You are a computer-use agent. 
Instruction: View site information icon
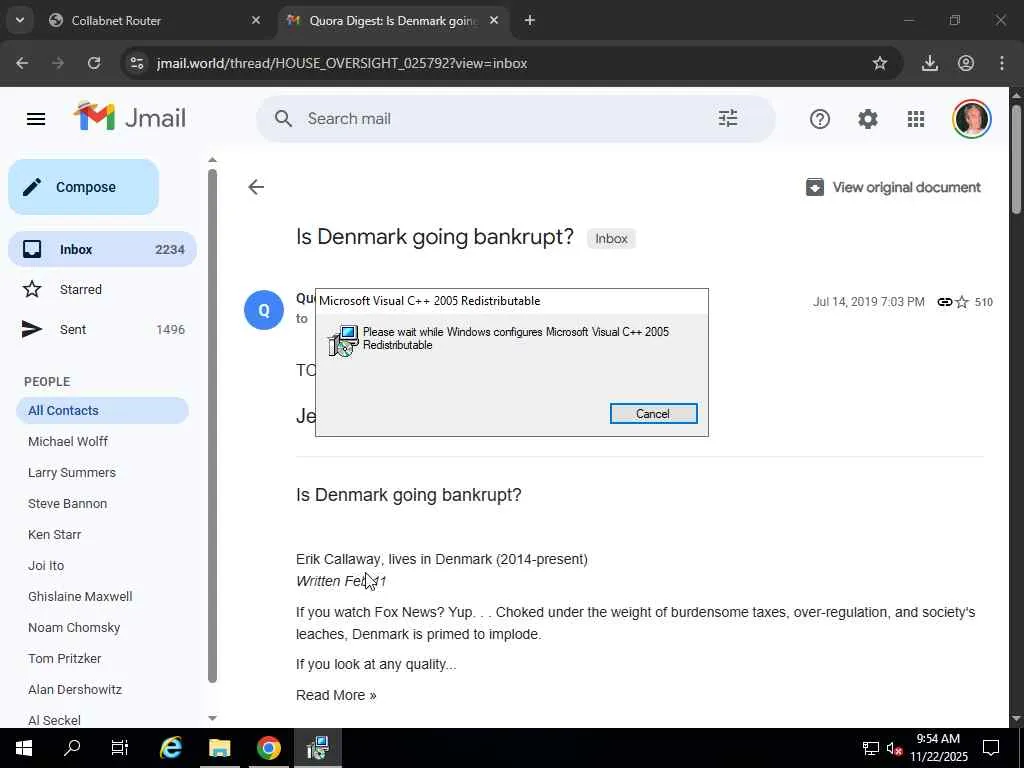tap(136, 63)
